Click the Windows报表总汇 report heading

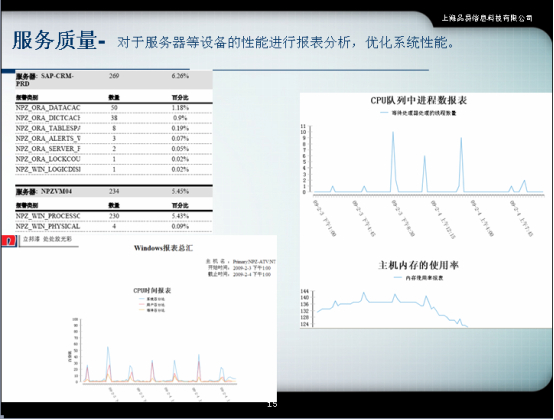point(163,248)
